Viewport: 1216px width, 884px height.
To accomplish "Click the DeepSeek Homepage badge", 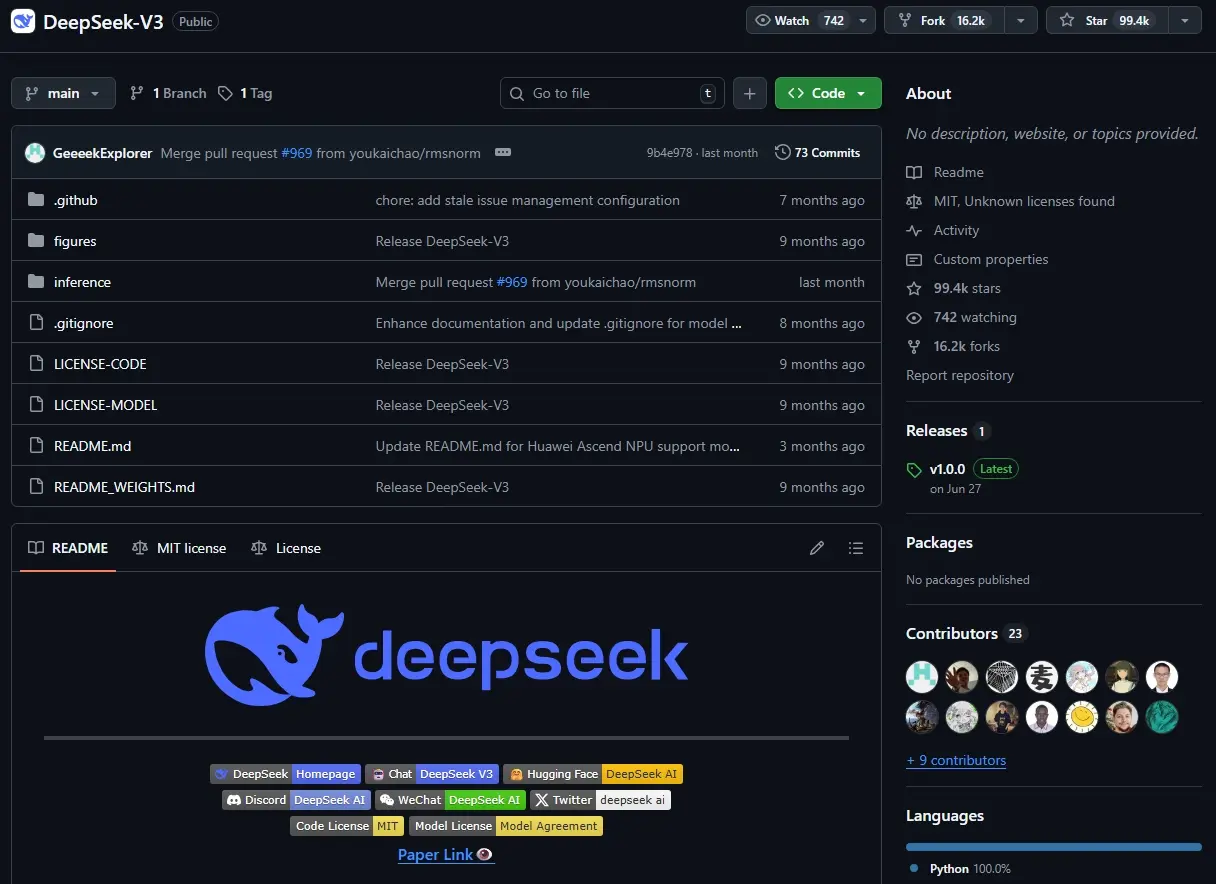I will point(285,774).
